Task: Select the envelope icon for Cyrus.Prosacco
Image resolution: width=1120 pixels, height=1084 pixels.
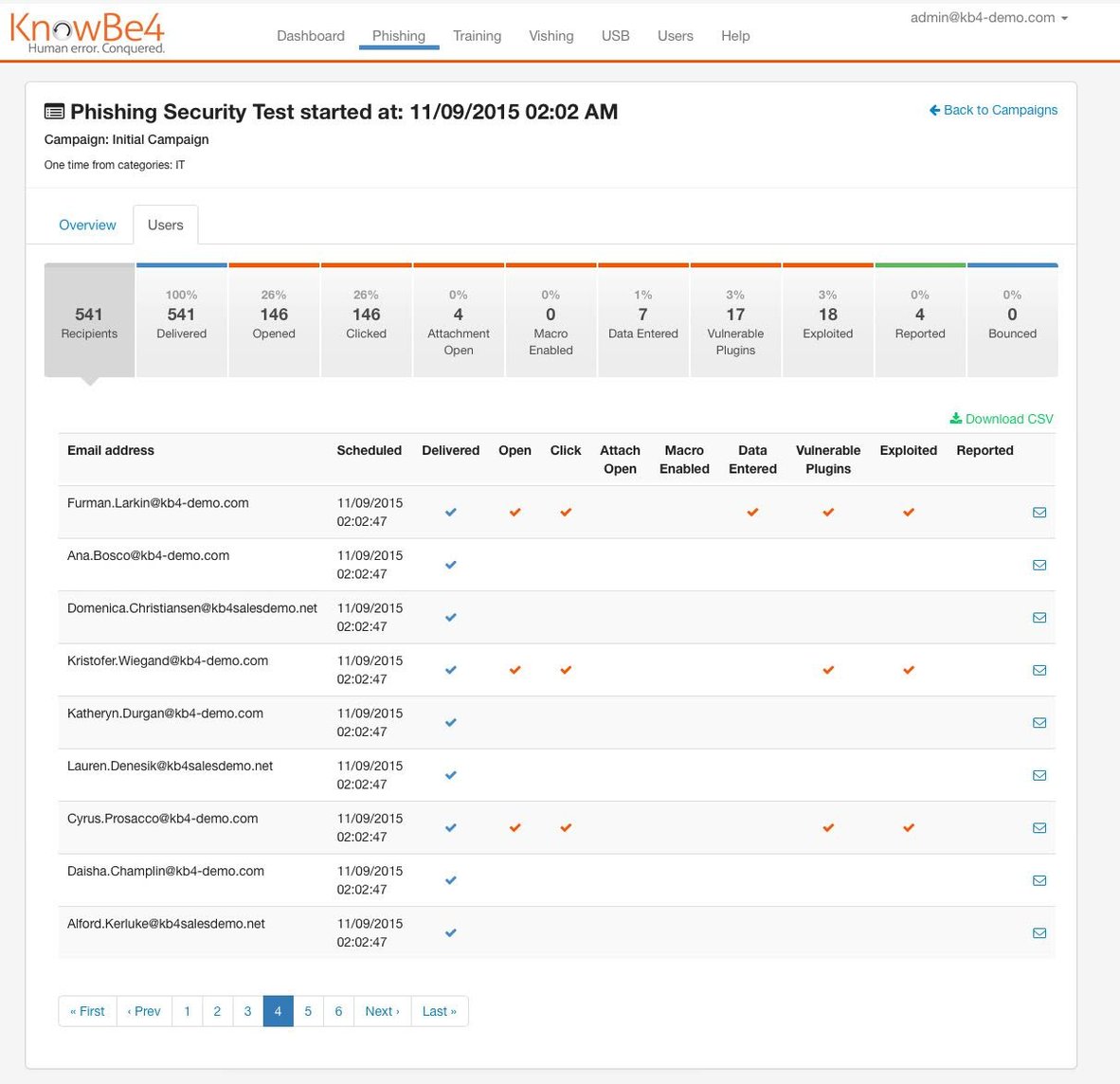Action: [x=1039, y=828]
